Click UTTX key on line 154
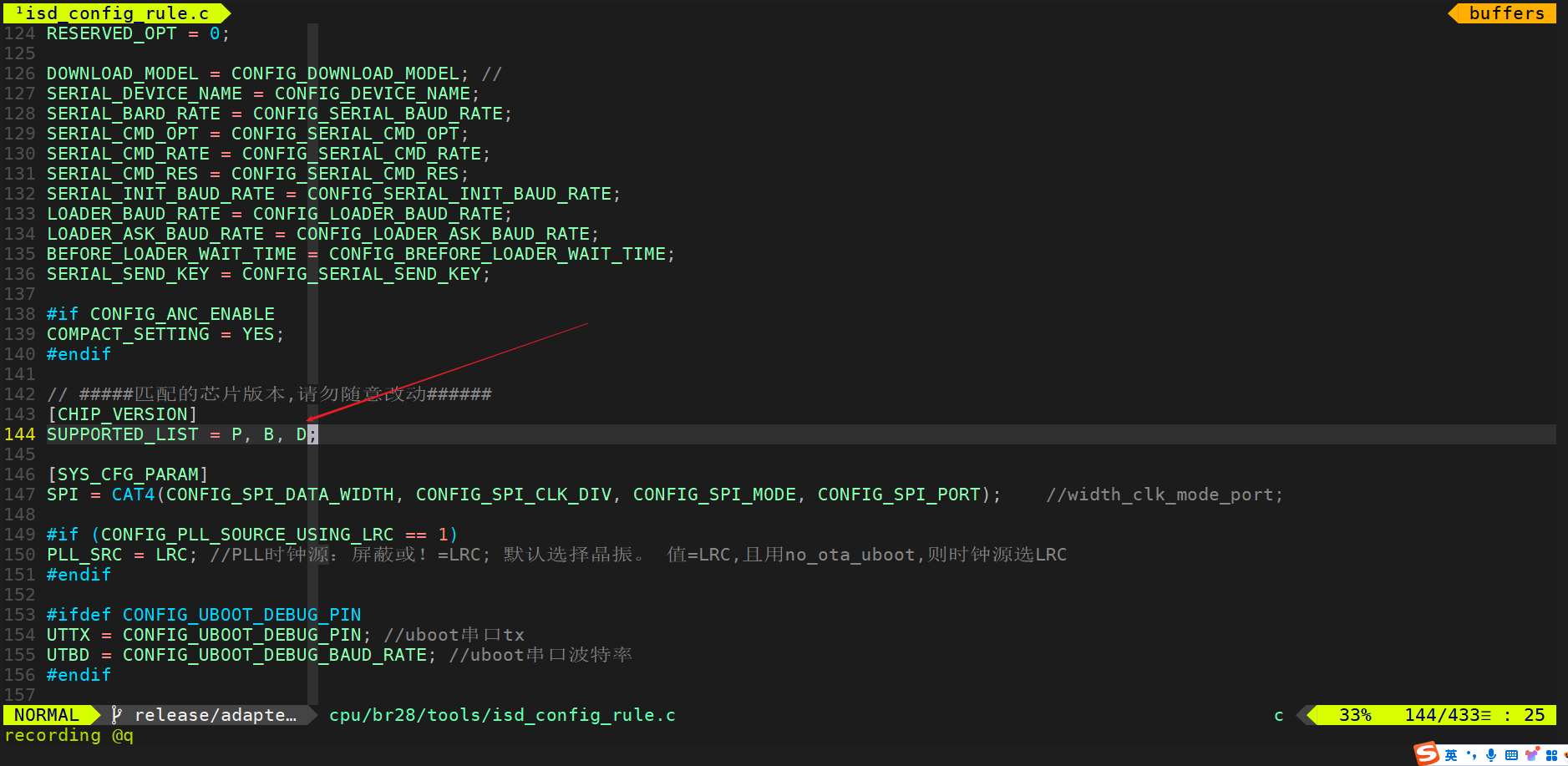 pyautogui.click(x=69, y=635)
